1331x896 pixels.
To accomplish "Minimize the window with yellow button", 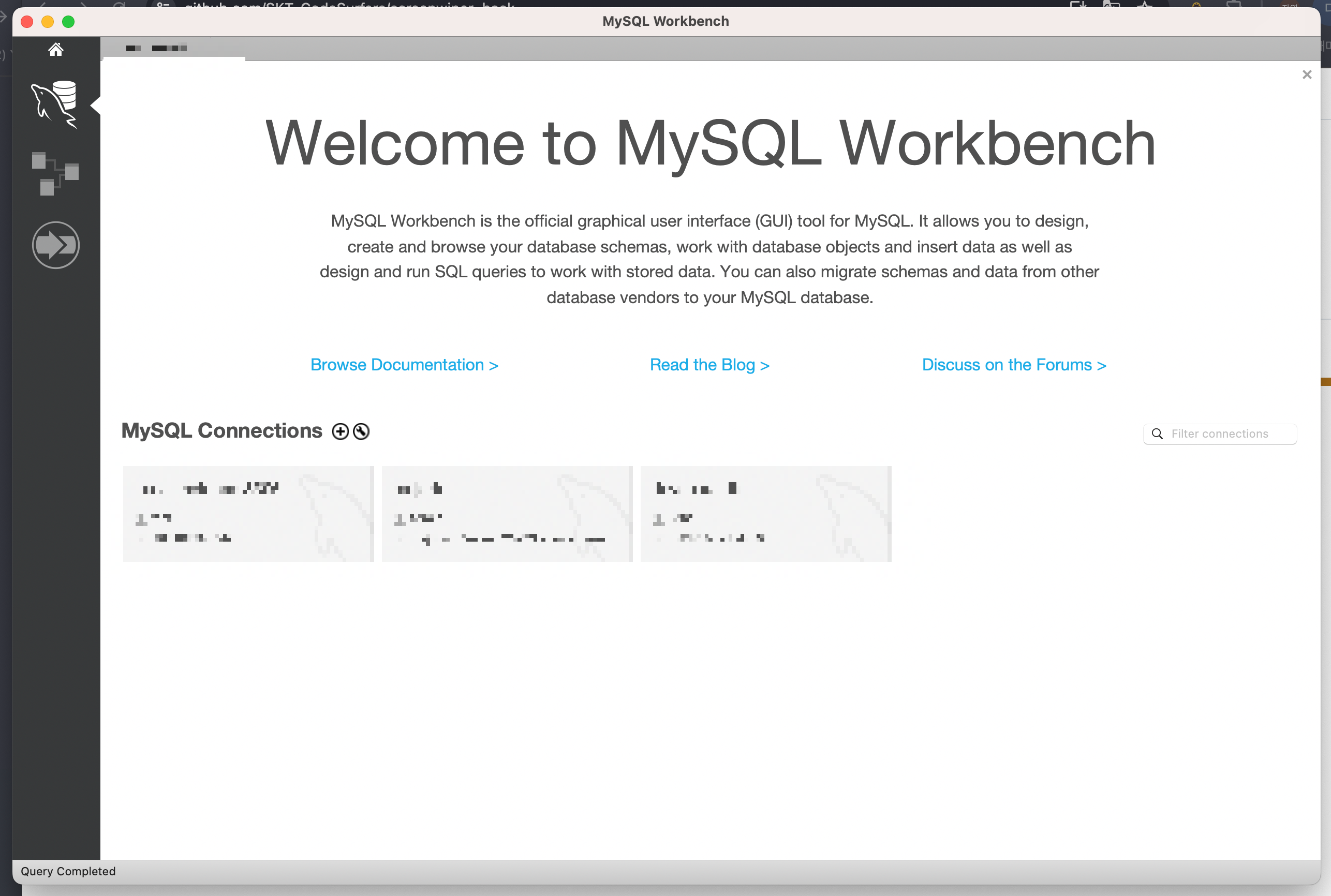I will pyautogui.click(x=48, y=22).
